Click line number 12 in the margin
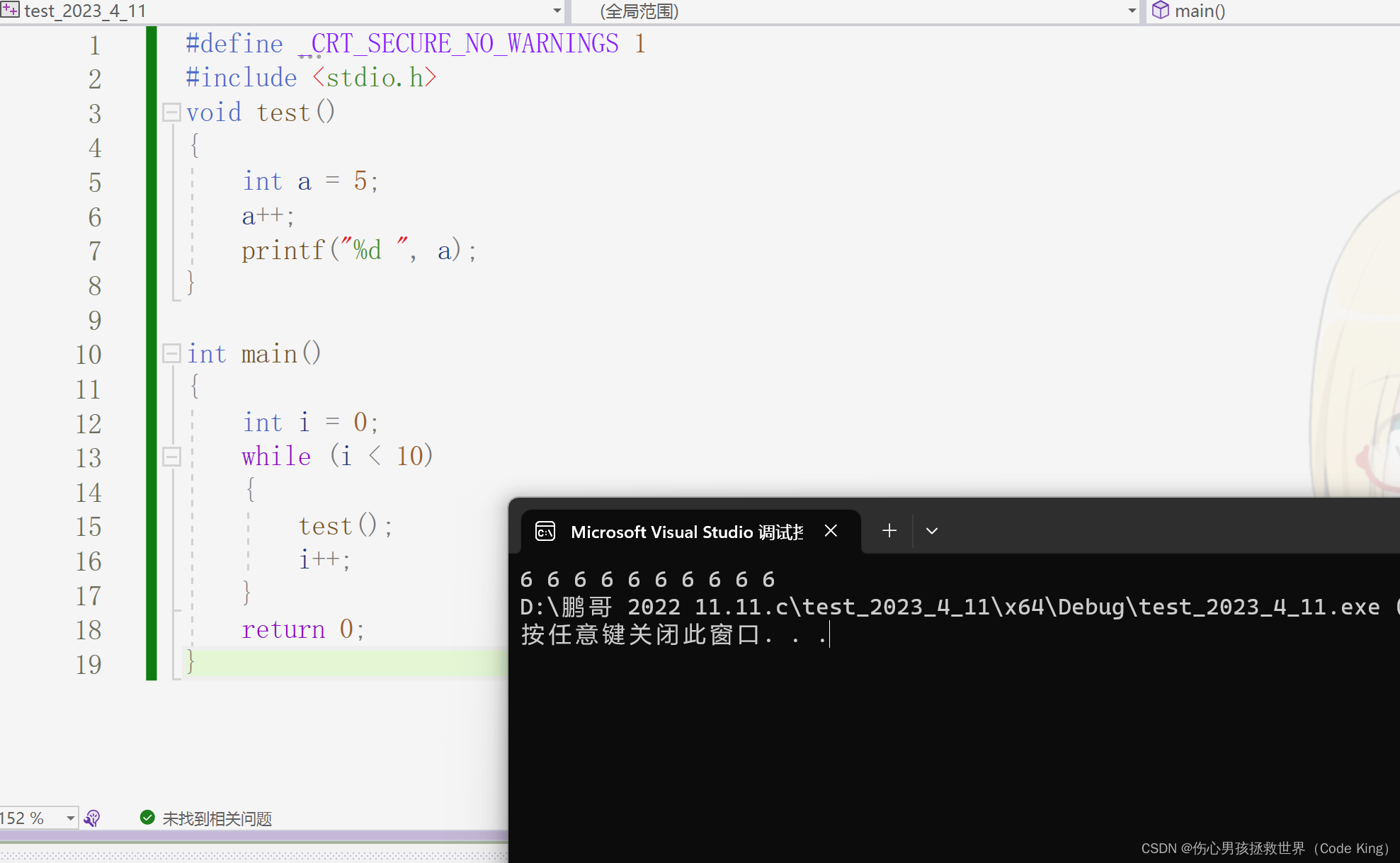1400x863 pixels. [89, 423]
